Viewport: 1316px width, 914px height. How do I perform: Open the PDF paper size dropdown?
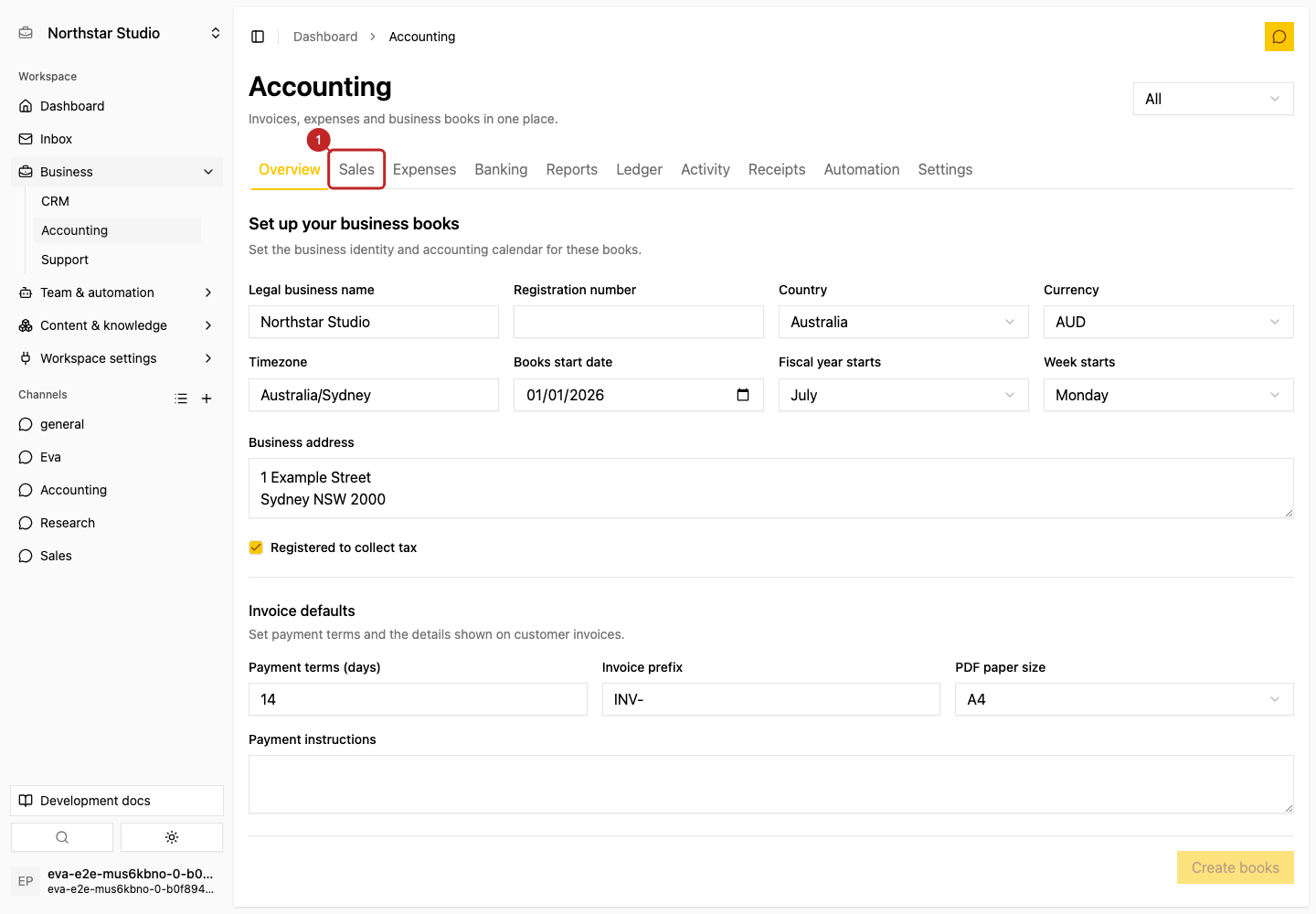point(1124,699)
